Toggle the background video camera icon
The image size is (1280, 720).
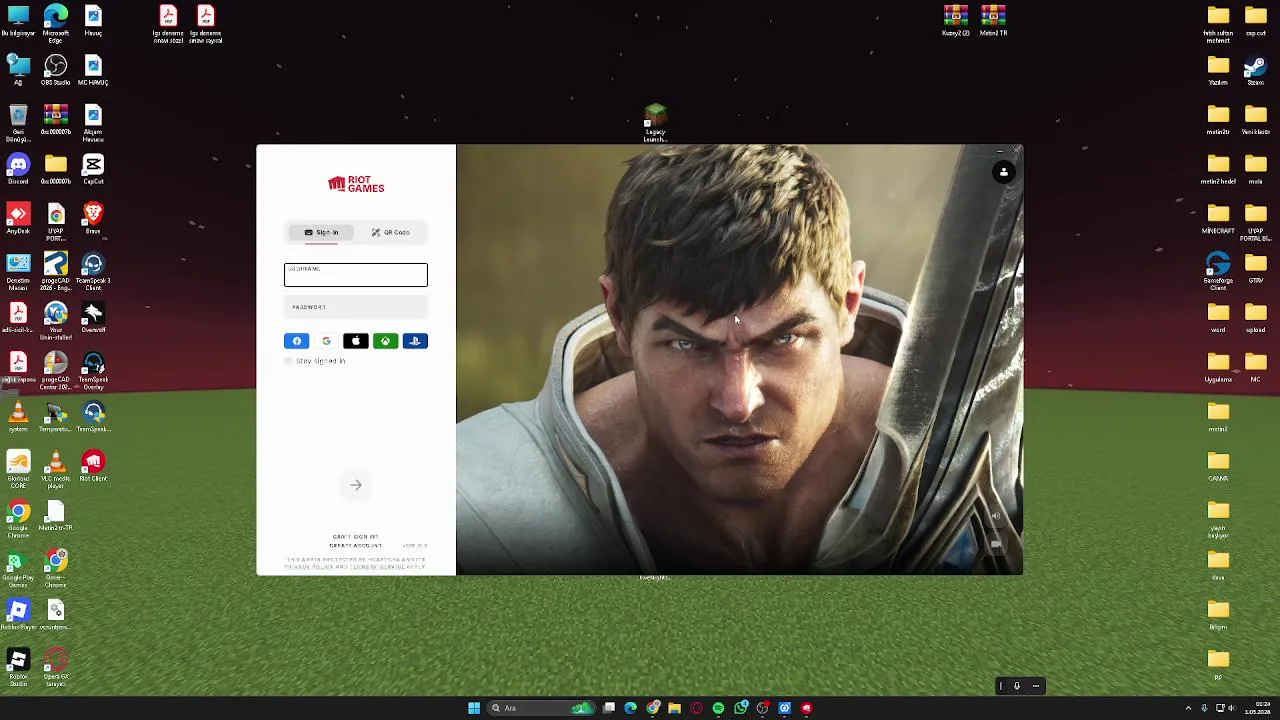995,545
